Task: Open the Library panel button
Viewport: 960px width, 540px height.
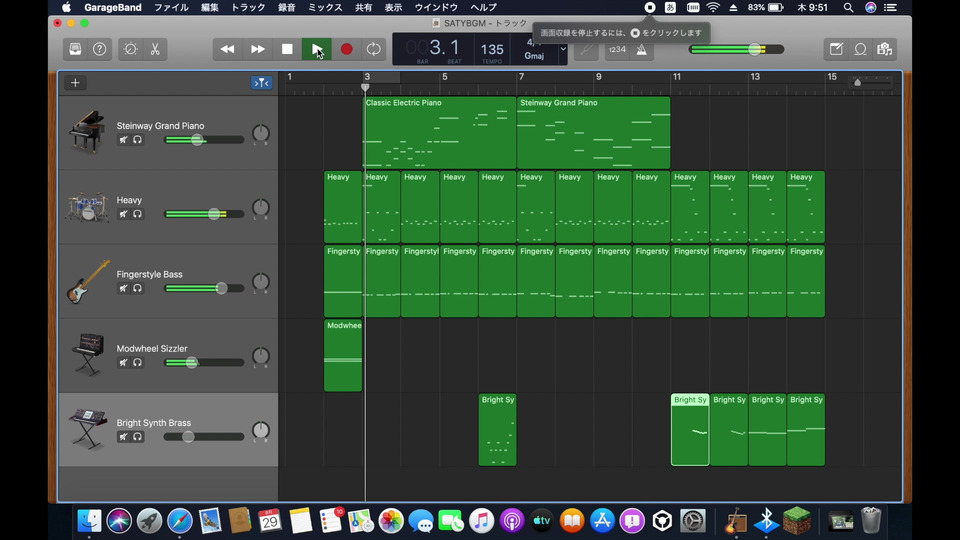Action: click(75, 49)
